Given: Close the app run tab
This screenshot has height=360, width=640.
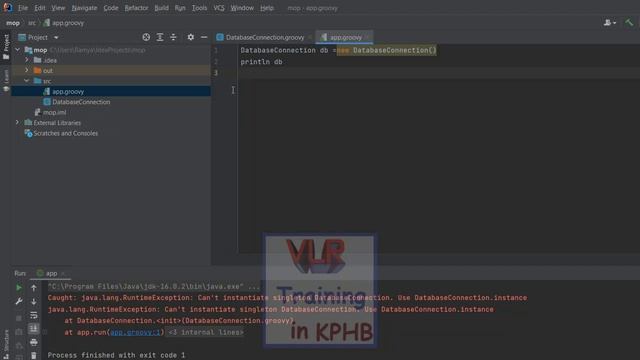Looking at the screenshot, I should tap(63, 273).
